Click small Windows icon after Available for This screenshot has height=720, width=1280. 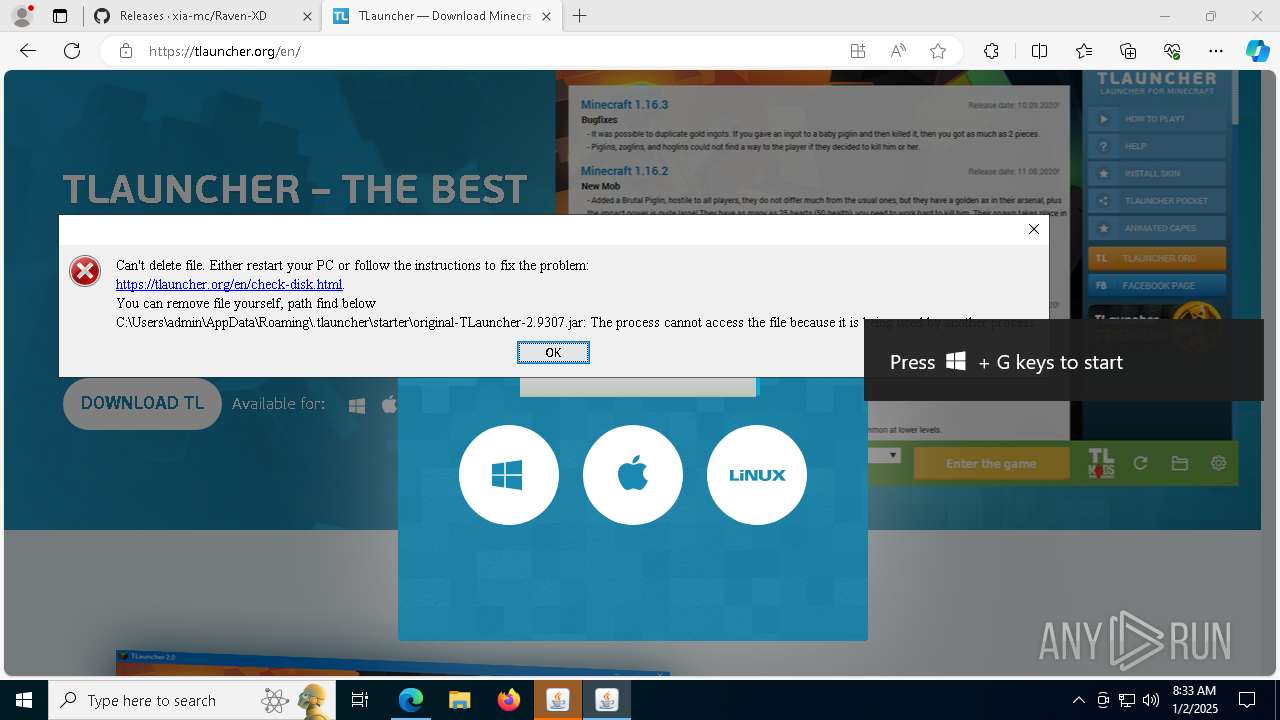[x=357, y=405]
